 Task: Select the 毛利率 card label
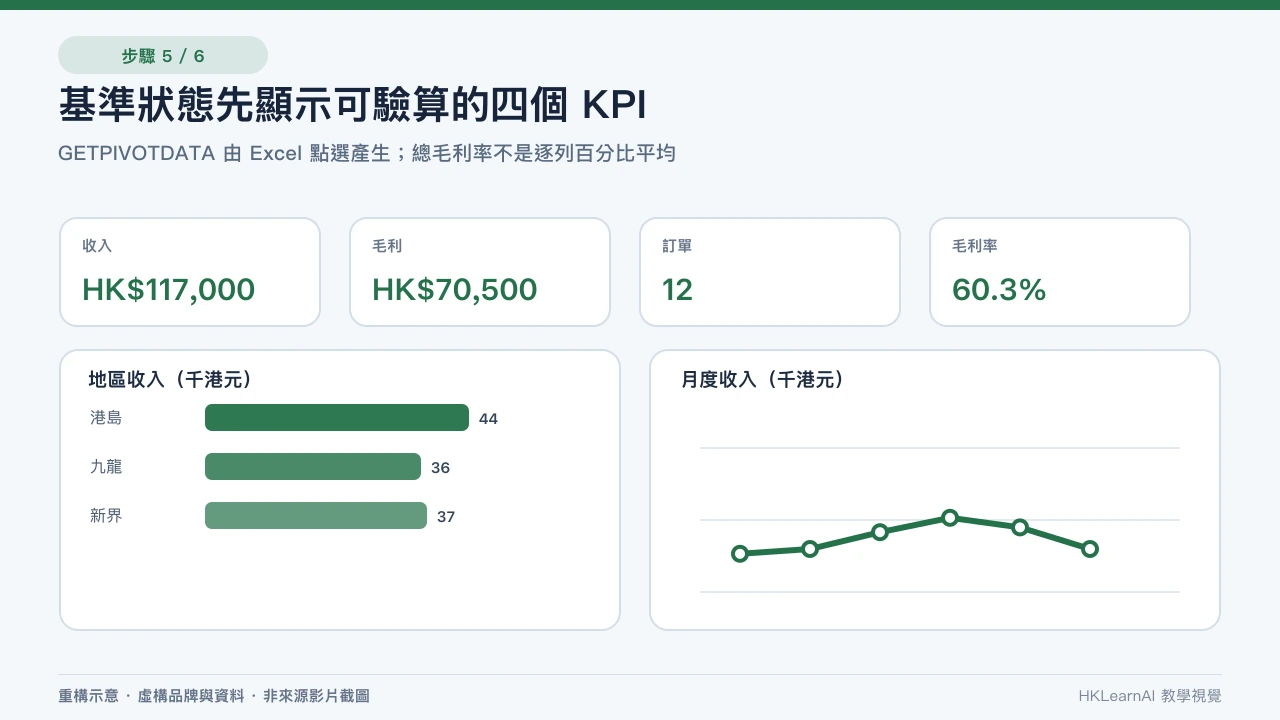[975, 245]
